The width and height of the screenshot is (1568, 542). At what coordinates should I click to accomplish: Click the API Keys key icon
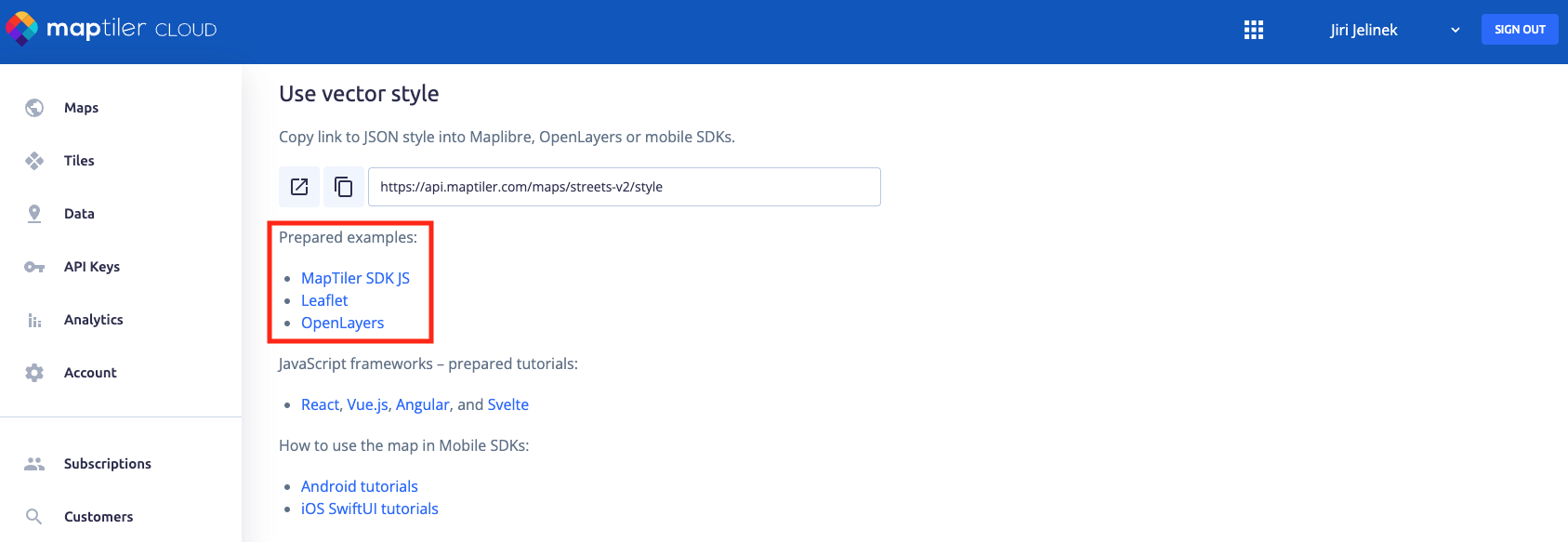tap(34, 267)
